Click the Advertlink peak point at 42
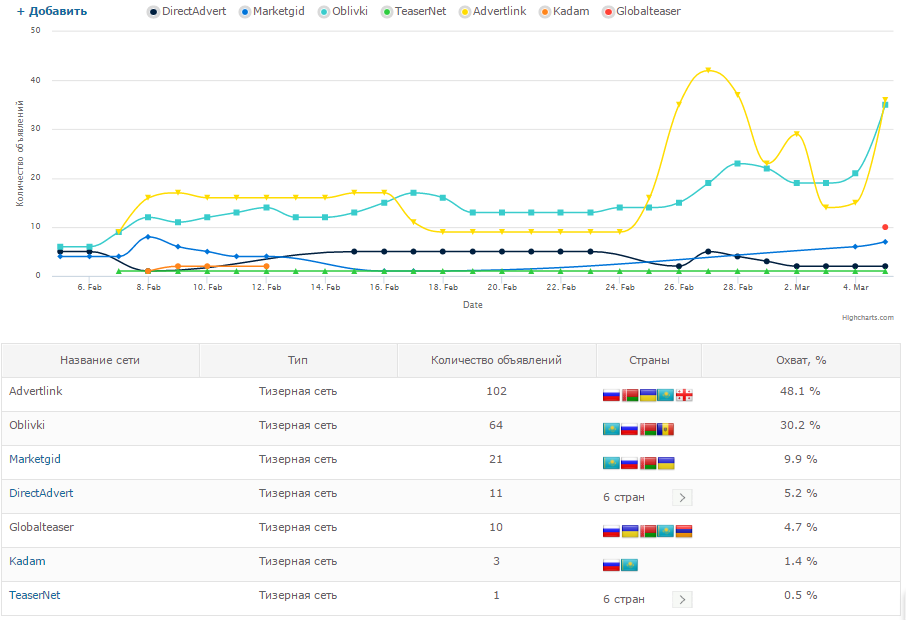Image resolution: width=906 pixels, height=620 pixels. pos(708,70)
